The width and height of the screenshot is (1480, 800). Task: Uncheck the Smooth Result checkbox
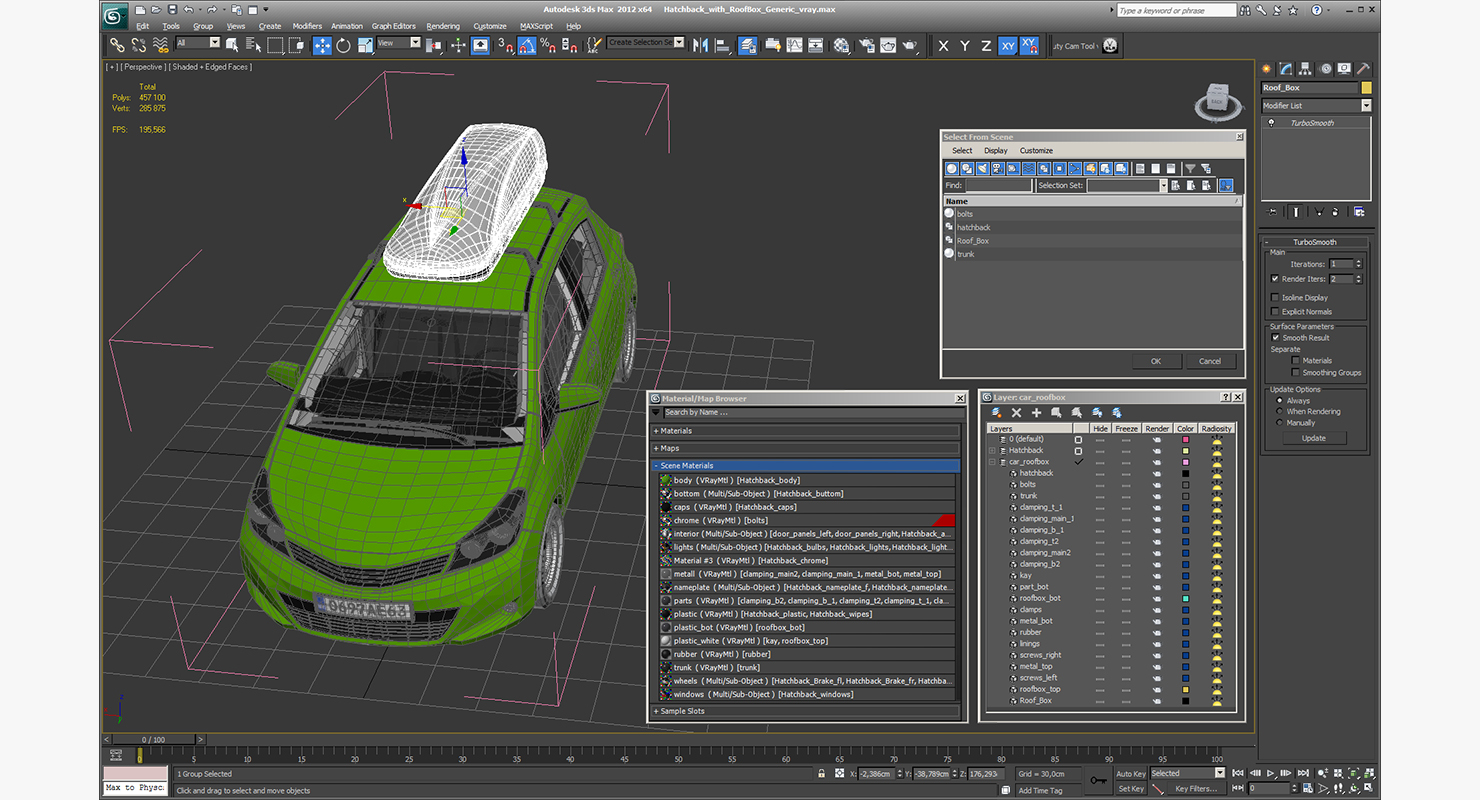pyautogui.click(x=1275, y=338)
